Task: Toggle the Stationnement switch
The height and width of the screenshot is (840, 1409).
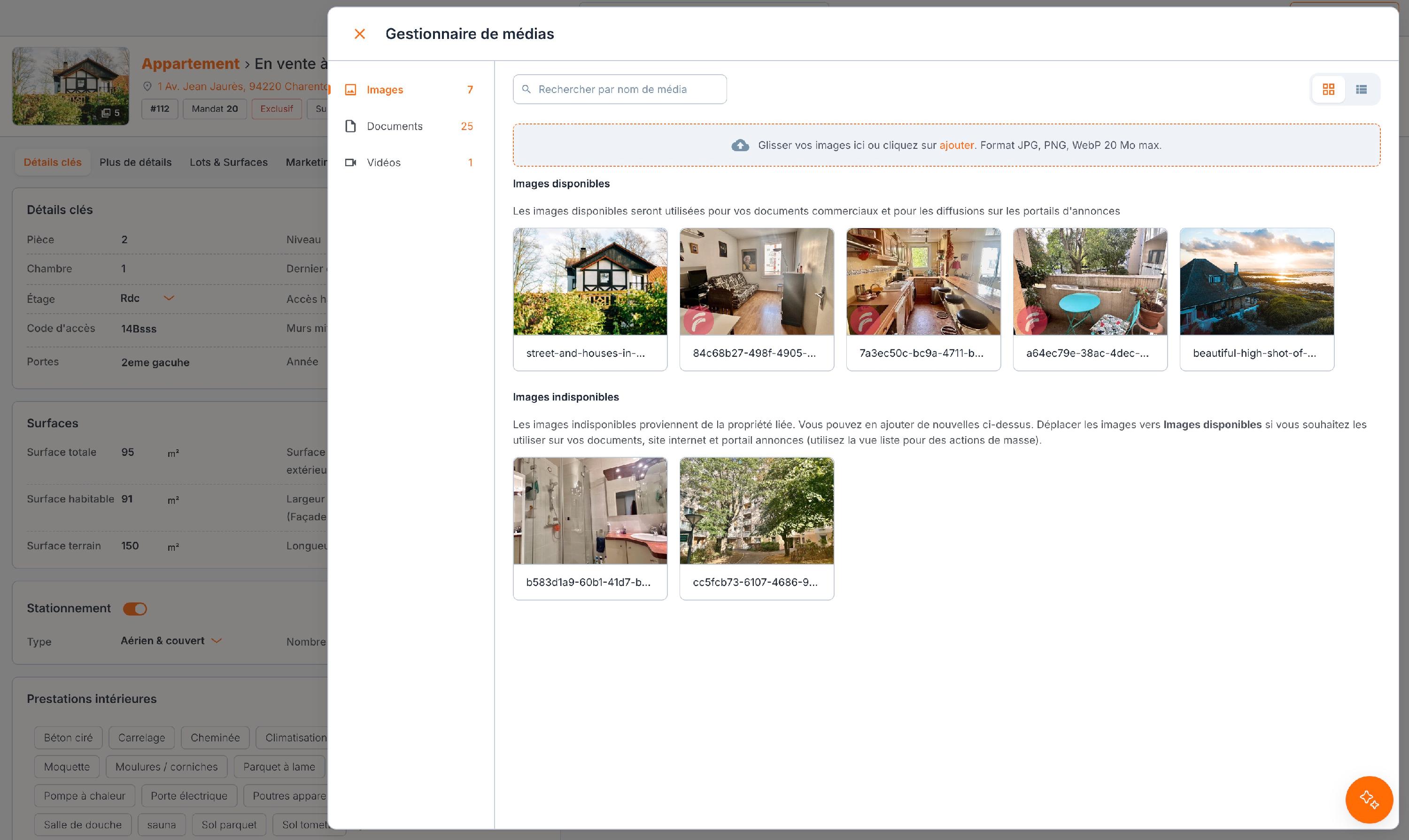Action: coord(135,609)
